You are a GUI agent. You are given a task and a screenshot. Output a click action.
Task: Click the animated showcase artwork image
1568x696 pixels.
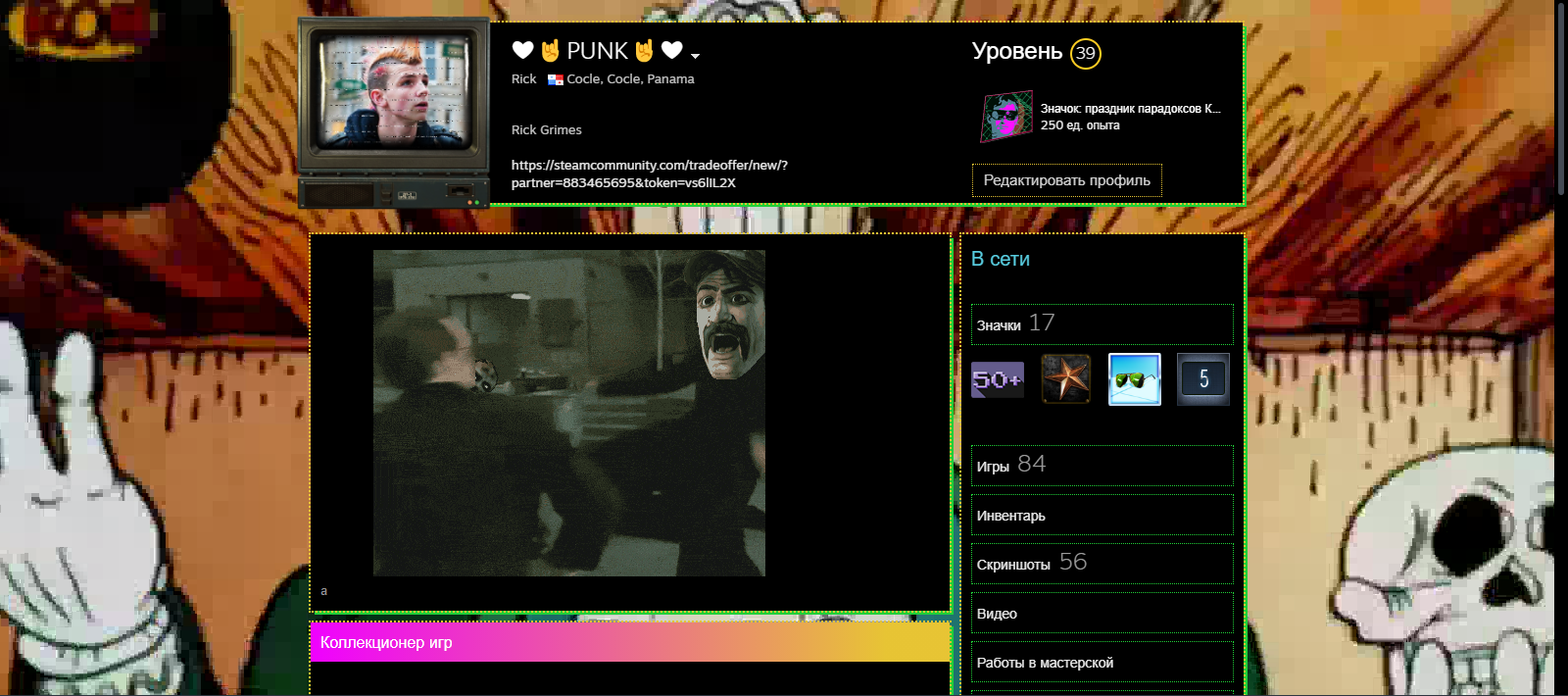click(568, 413)
